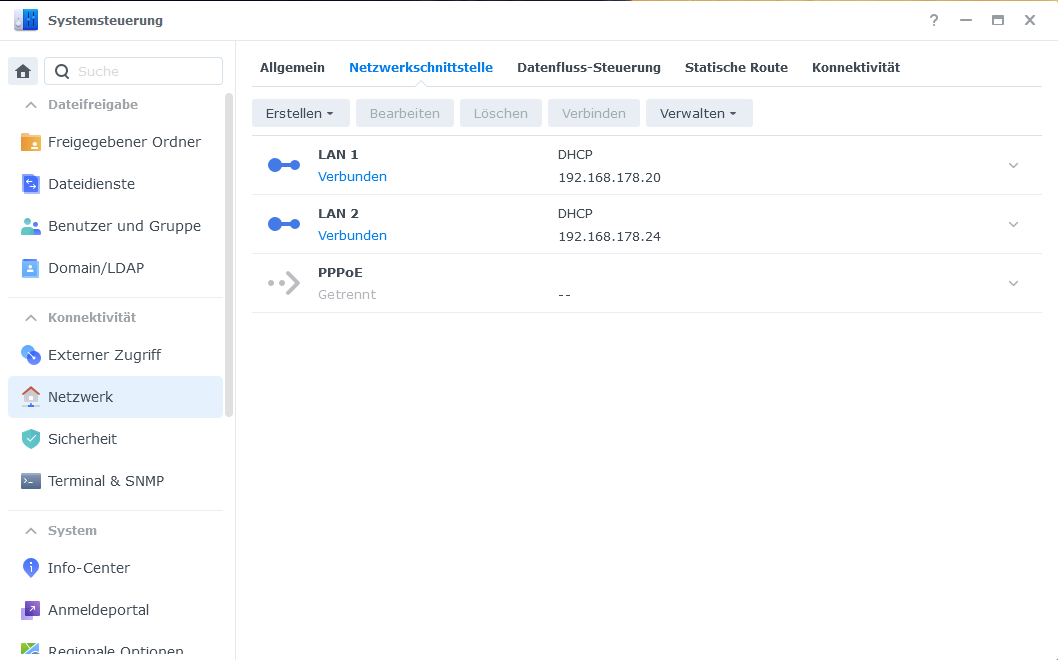Click the Terminal & SNMP icon
This screenshot has height=660, width=1058.
tap(30, 480)
